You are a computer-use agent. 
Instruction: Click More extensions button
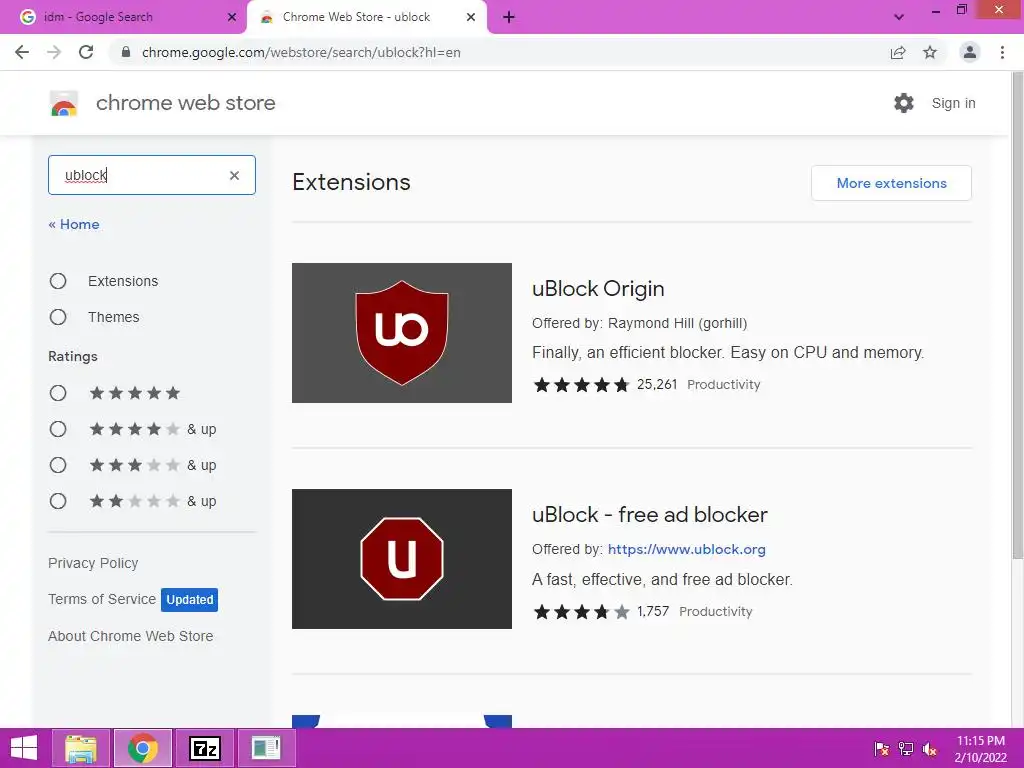click(x=891, y=183)
